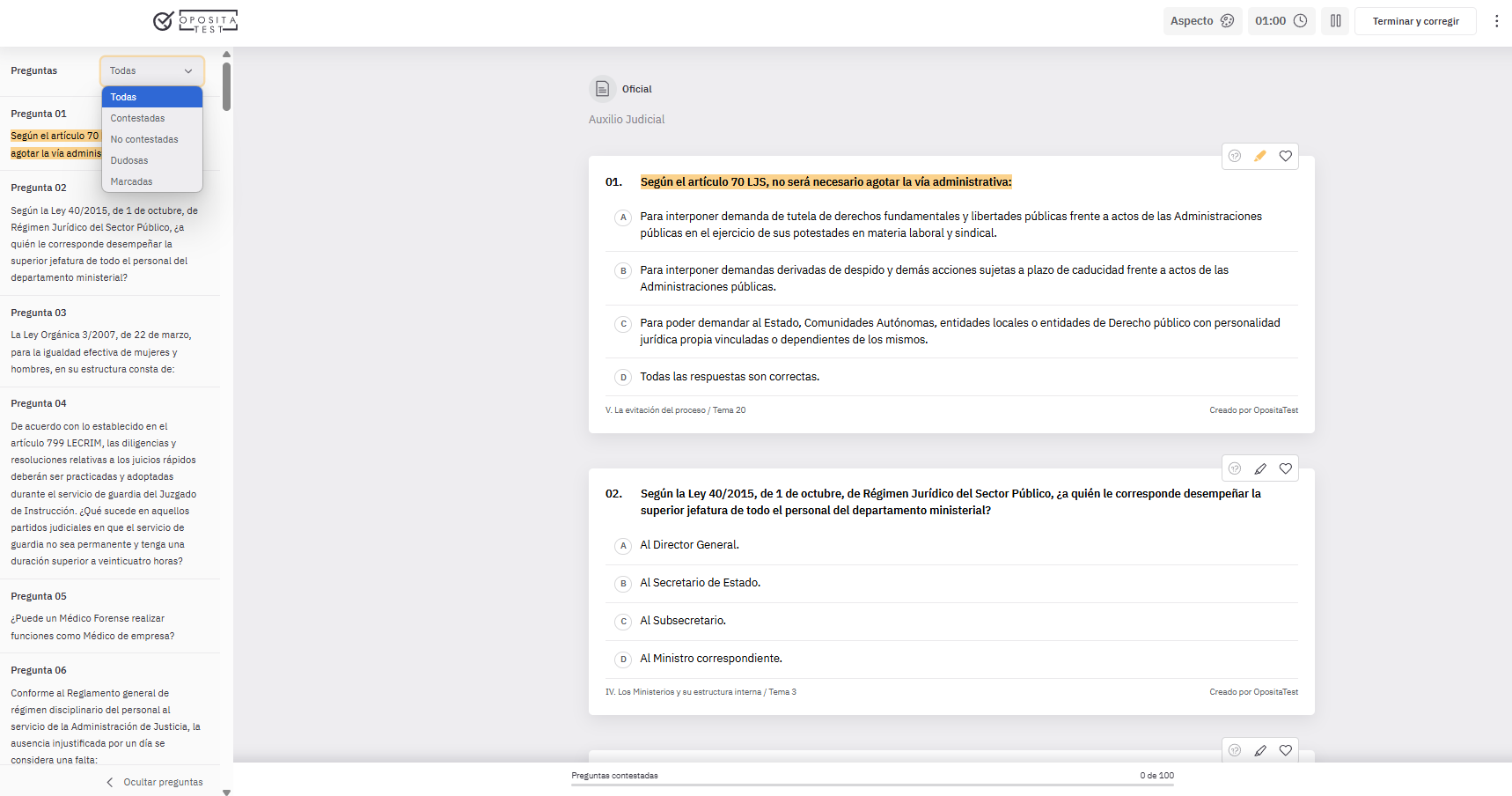Click the '0 de 100' progress counter

tap(1156, 776)
